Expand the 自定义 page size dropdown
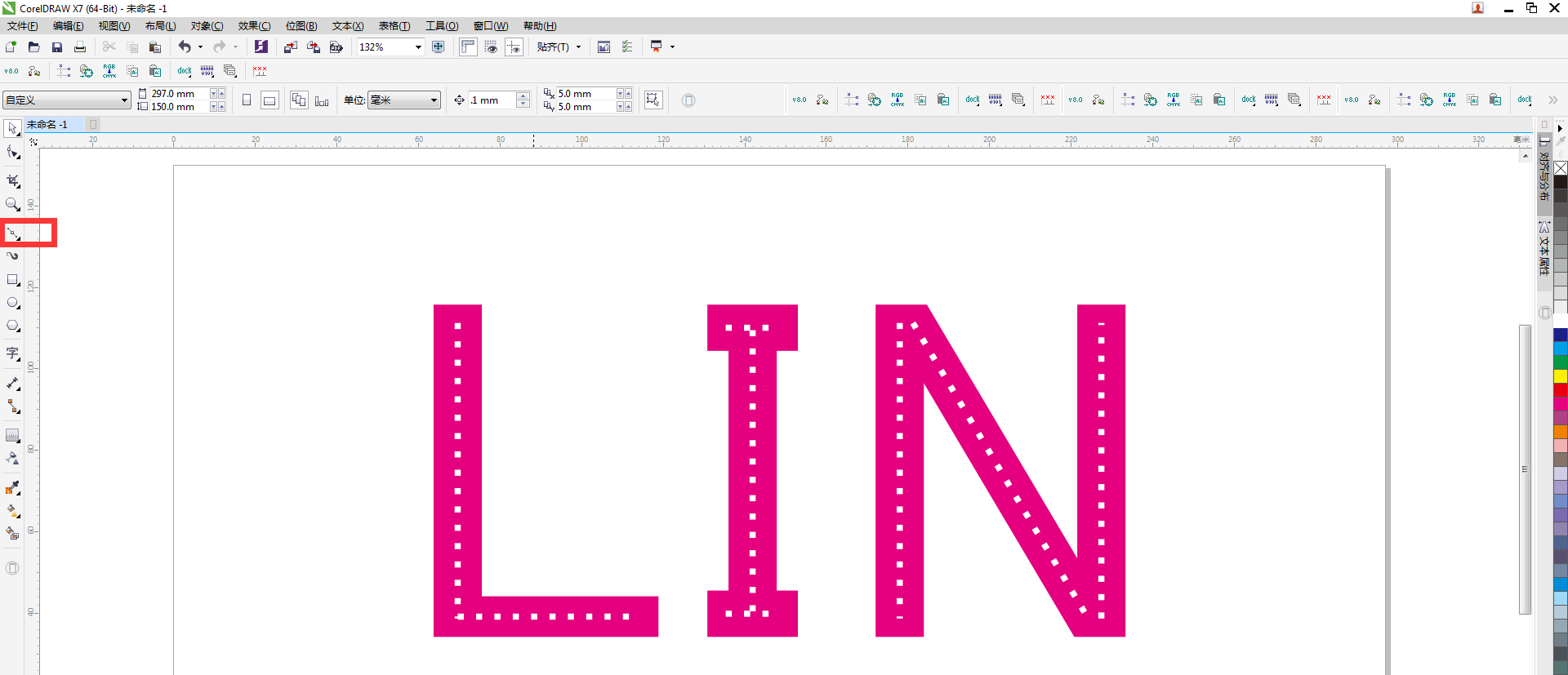 click(124, 100)
